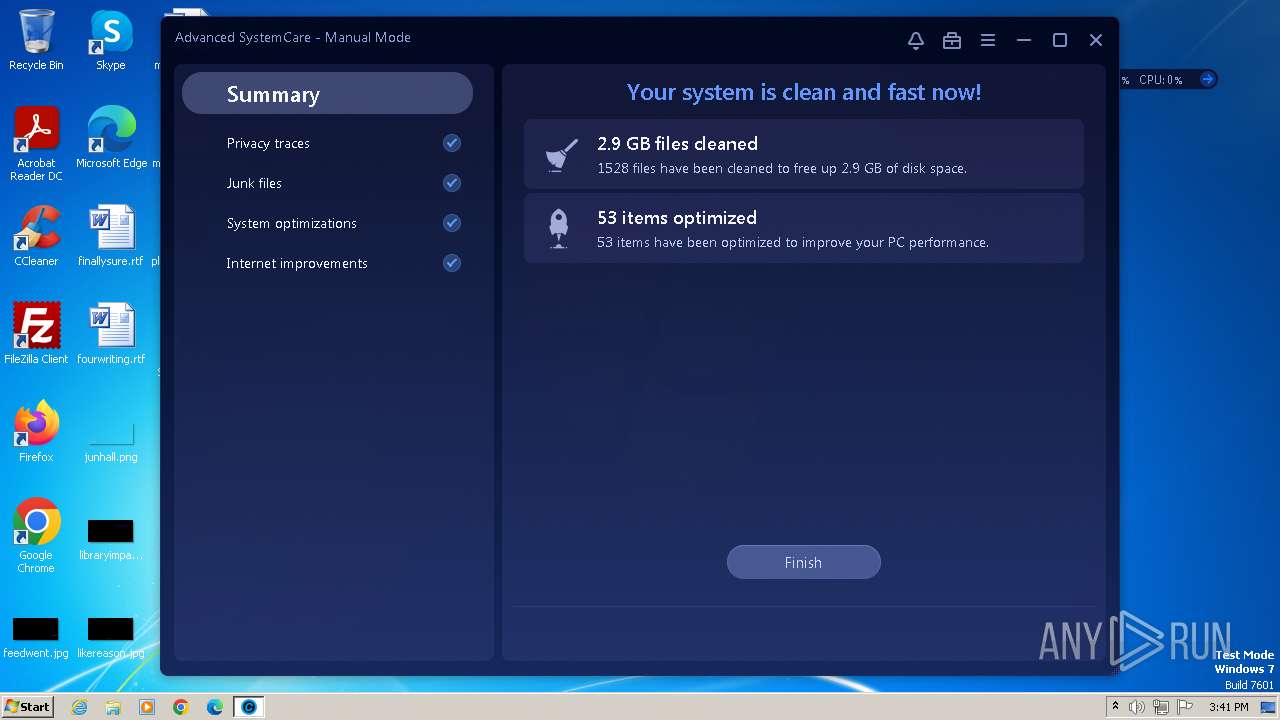Click the Privacy traces checkmark
This screenshot has height=720, width=1280.
pyautogui.click(x=452, y=143)
